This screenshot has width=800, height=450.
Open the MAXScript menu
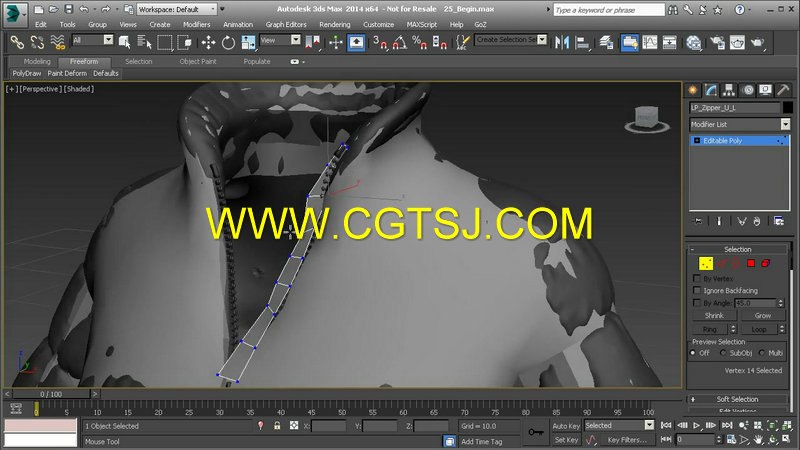coord(421,24)
